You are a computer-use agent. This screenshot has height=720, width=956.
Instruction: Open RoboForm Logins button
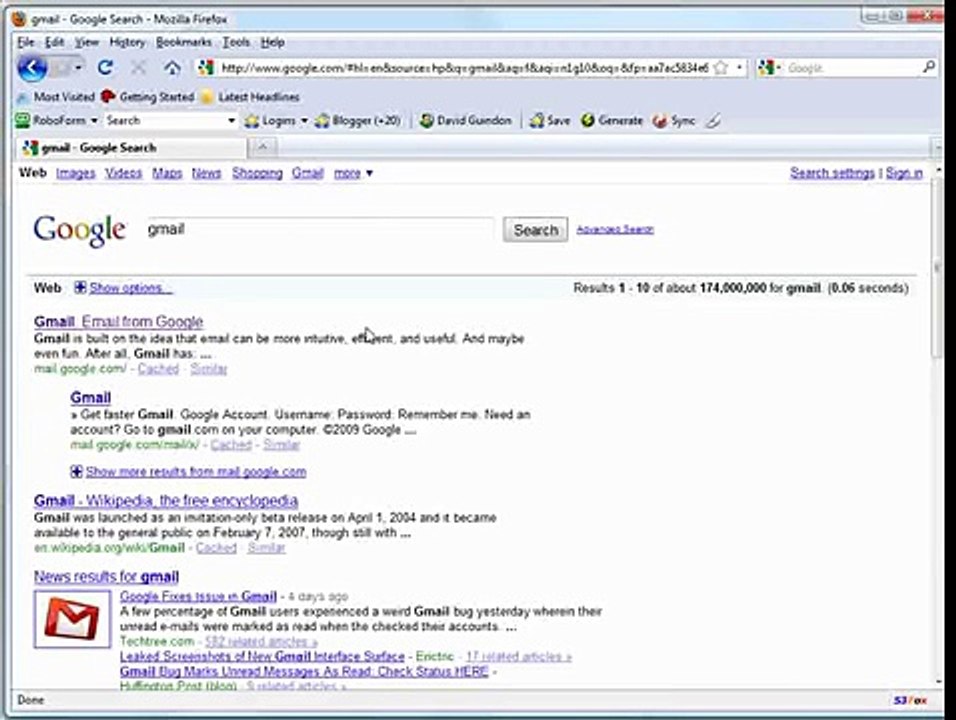[271, 121]
